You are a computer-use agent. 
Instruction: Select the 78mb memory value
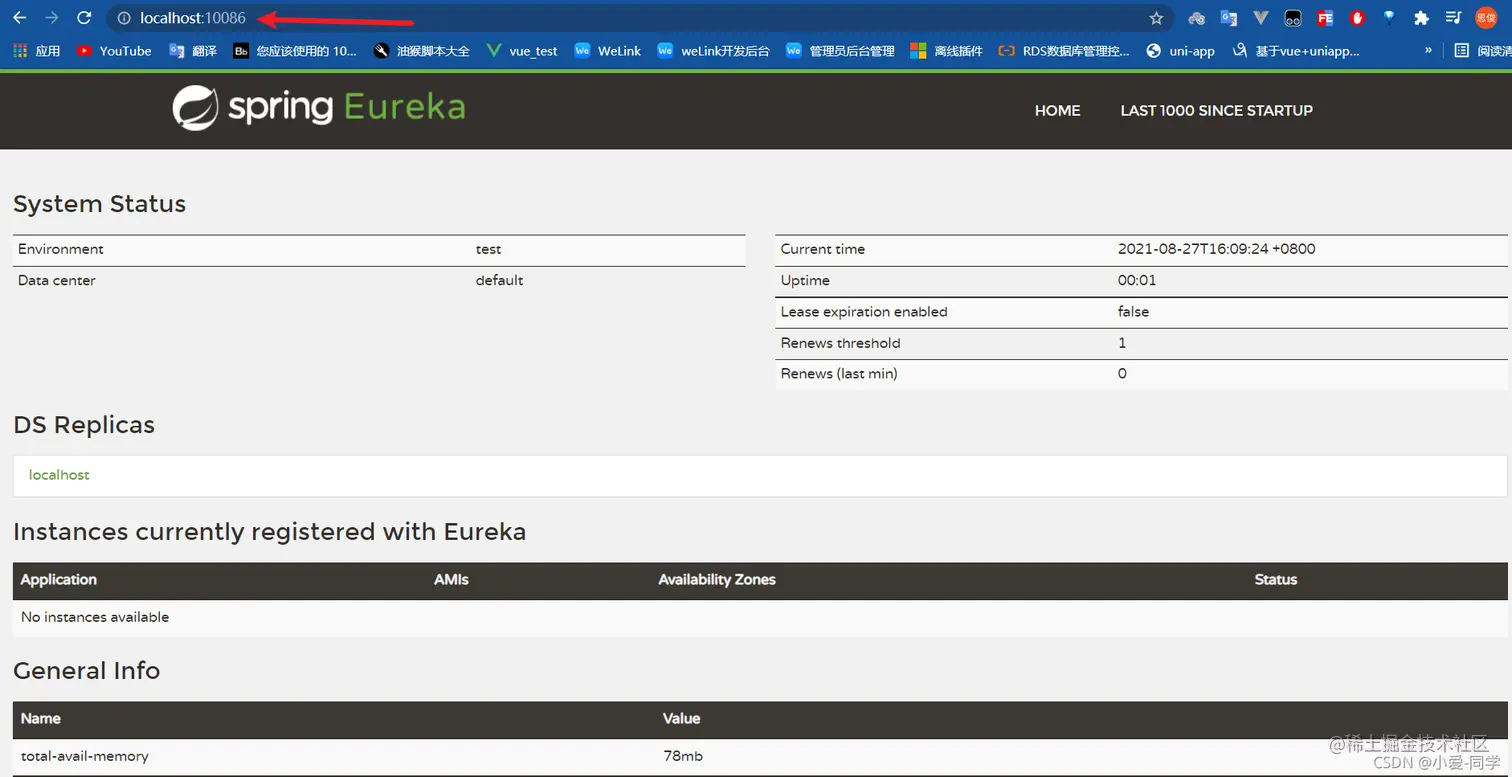[682, 756]
